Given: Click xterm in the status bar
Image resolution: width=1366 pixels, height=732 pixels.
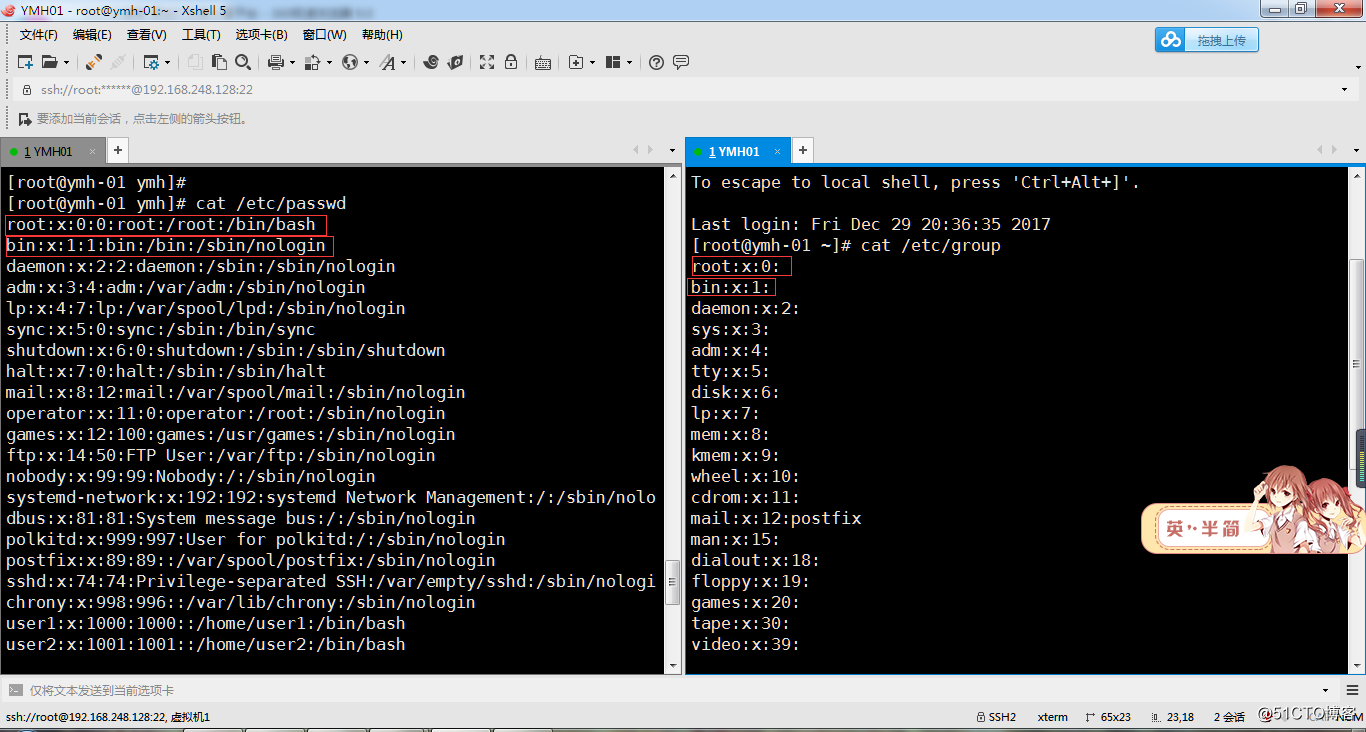Looking at the screenshot, I should (x=1053, y=717).
